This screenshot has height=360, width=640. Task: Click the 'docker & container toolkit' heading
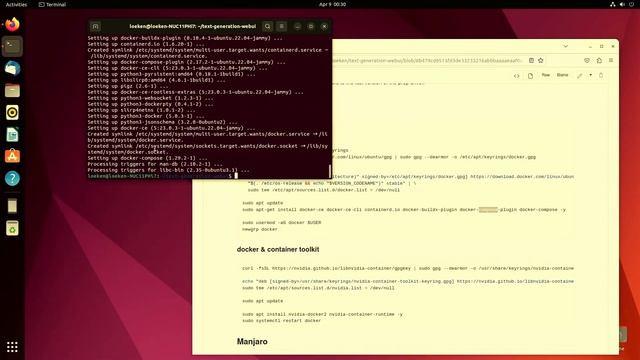pos(278,249)
